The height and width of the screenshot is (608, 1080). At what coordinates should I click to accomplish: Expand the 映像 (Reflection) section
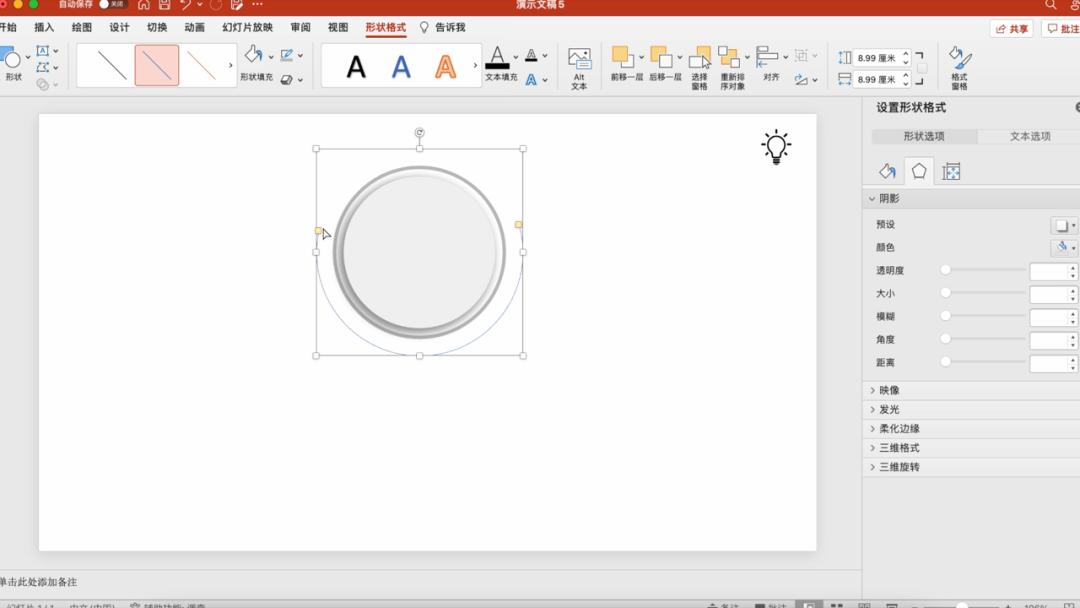coord(889,390)
